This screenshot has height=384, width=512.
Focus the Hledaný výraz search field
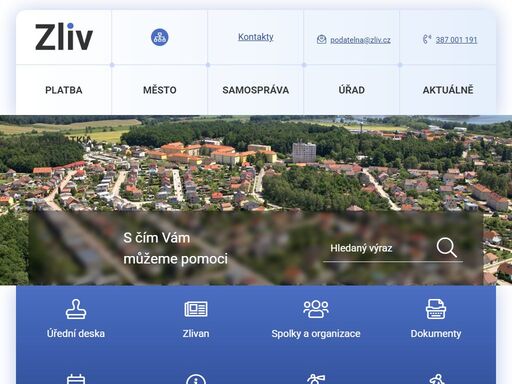pos(378,248)
